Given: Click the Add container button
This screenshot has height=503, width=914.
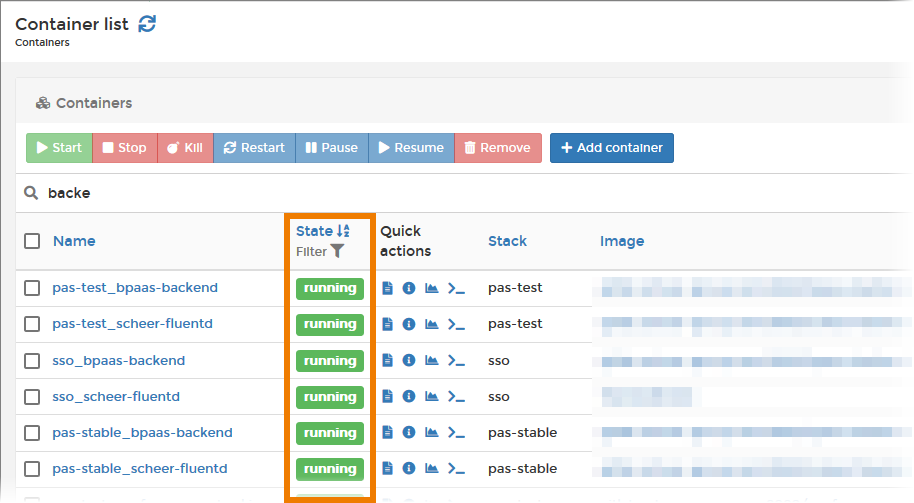Looking at the screenshot, I should 612,148.
